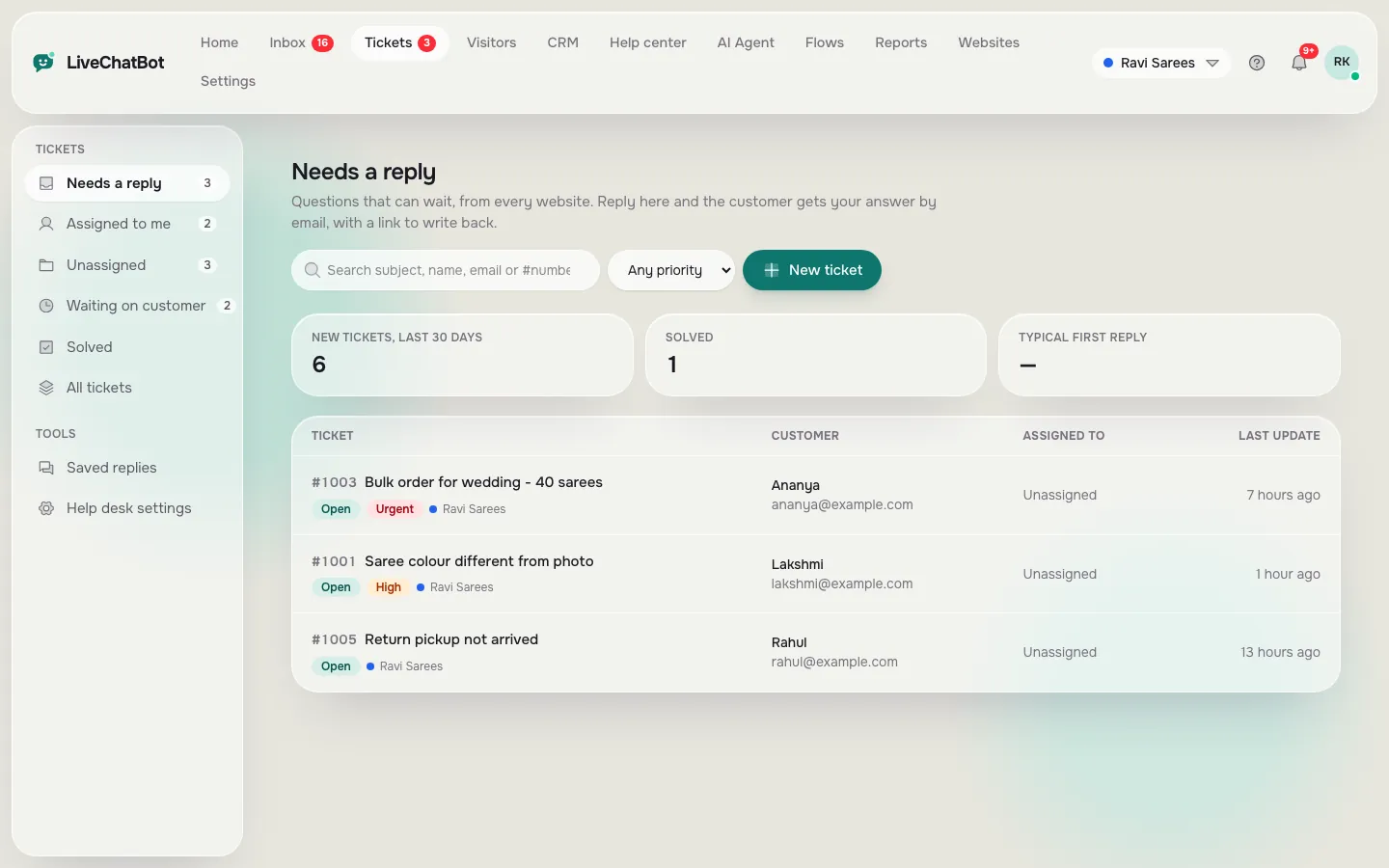Expand the Ravi Sarees website selector
This screenshot has height=868, width=1389.
coord(1161,63)
